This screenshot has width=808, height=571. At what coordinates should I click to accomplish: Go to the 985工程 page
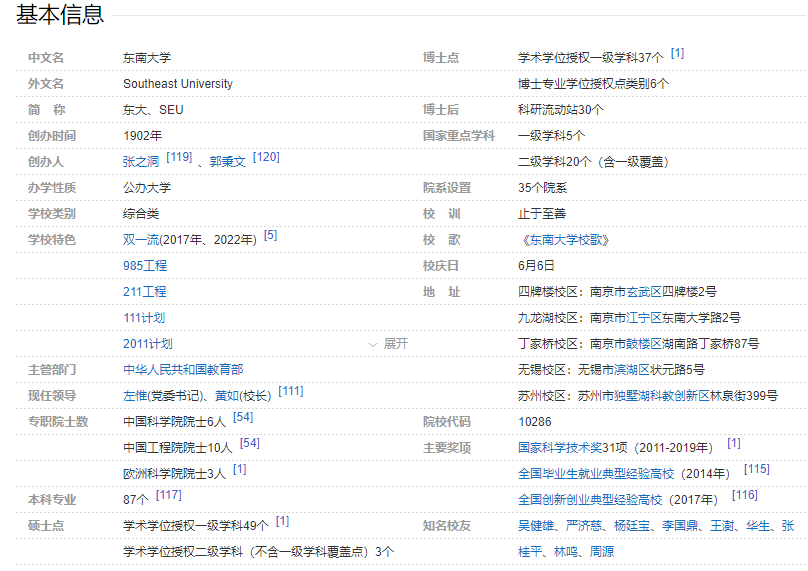pyautogui.click(x=144, y=266)
